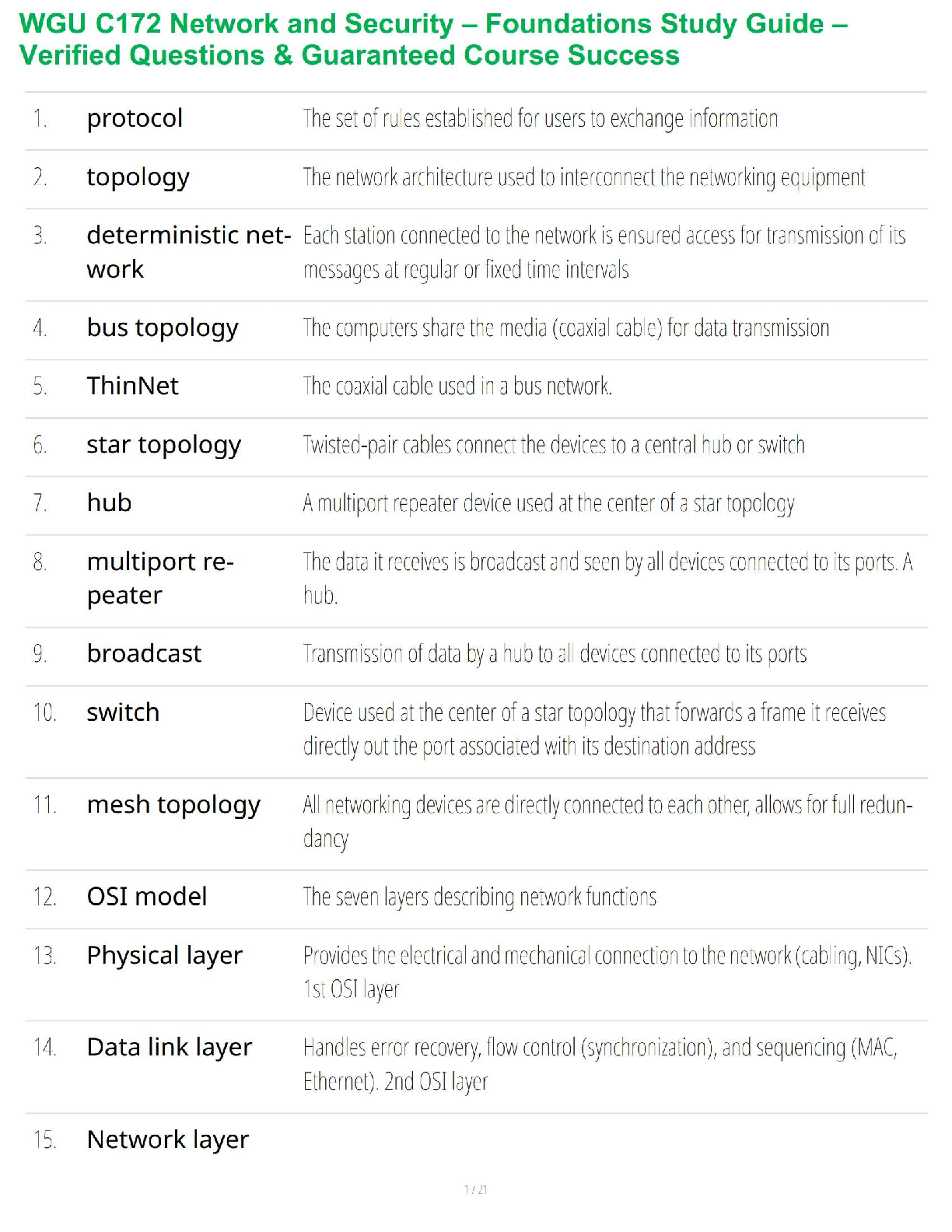Select the "bus topology" term

tap(162, 328)
